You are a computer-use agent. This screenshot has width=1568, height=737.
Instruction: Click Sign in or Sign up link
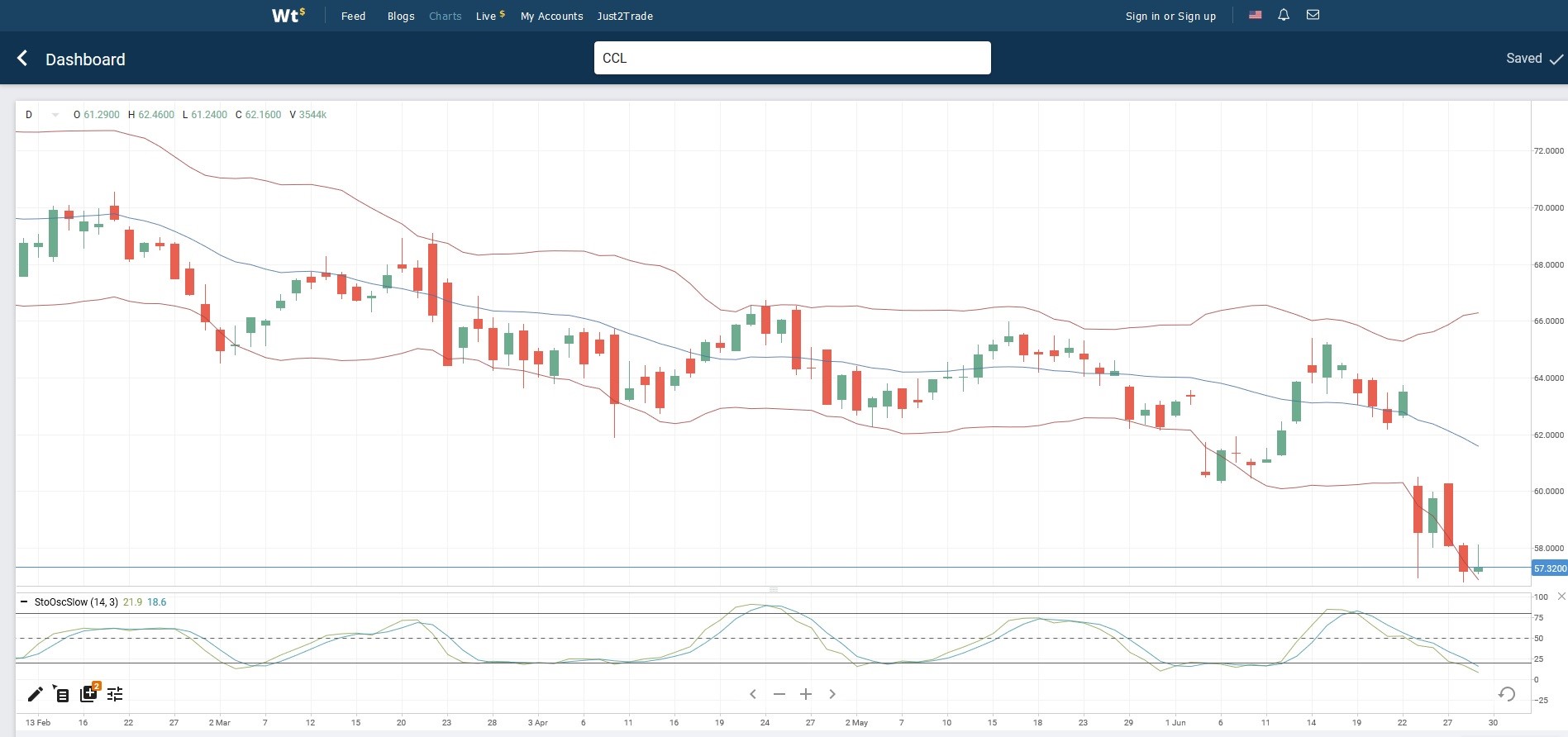coord(1170,16)
